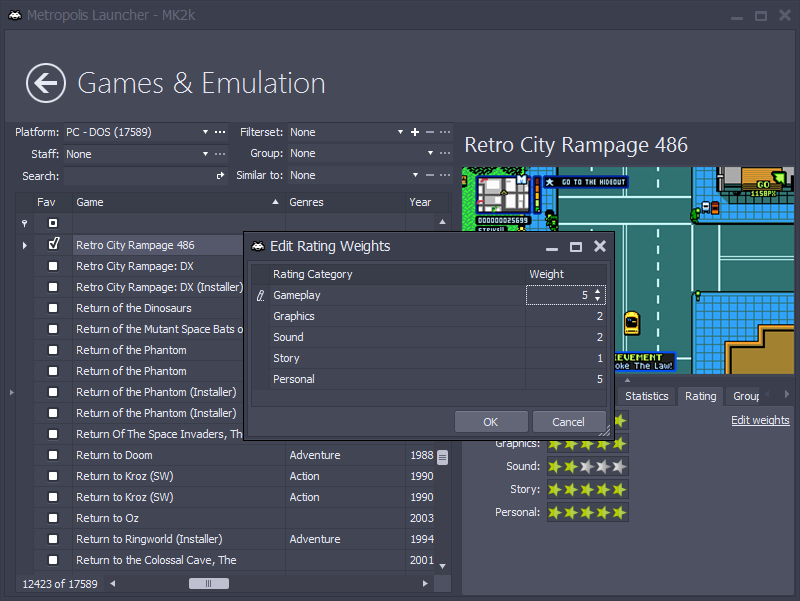The width and height of the screenshot is (800, 601).
Task: Click the Fav column header
Action: 53,202
